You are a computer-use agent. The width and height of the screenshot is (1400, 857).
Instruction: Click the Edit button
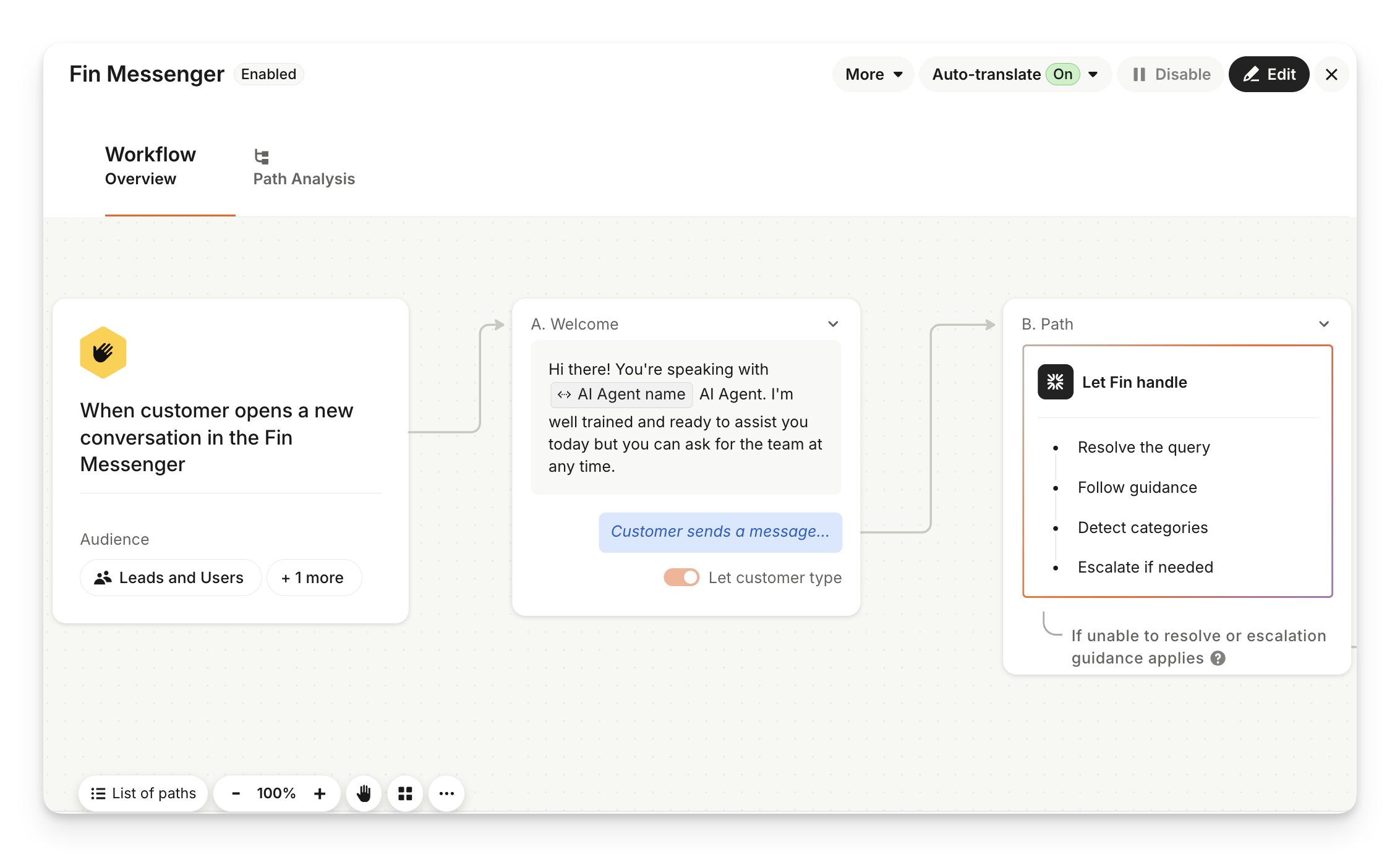(x=1268, y=74)
